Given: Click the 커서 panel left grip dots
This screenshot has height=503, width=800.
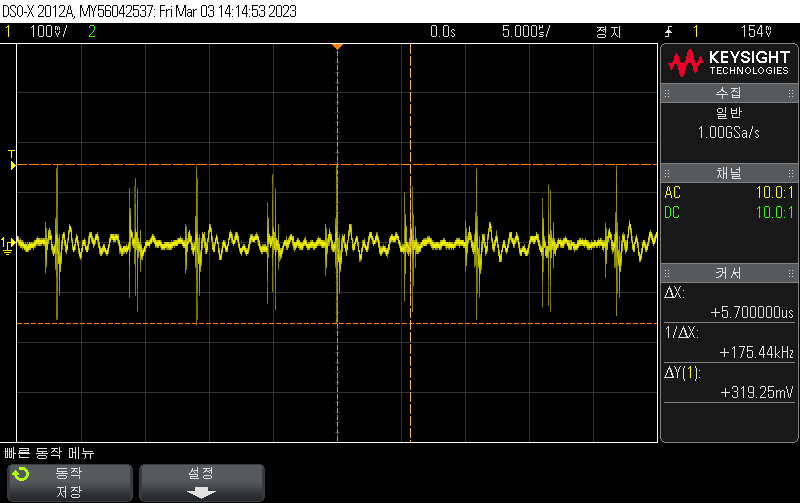Looking at the screenshot, I should pyautogui.click(x=667, y=273).
